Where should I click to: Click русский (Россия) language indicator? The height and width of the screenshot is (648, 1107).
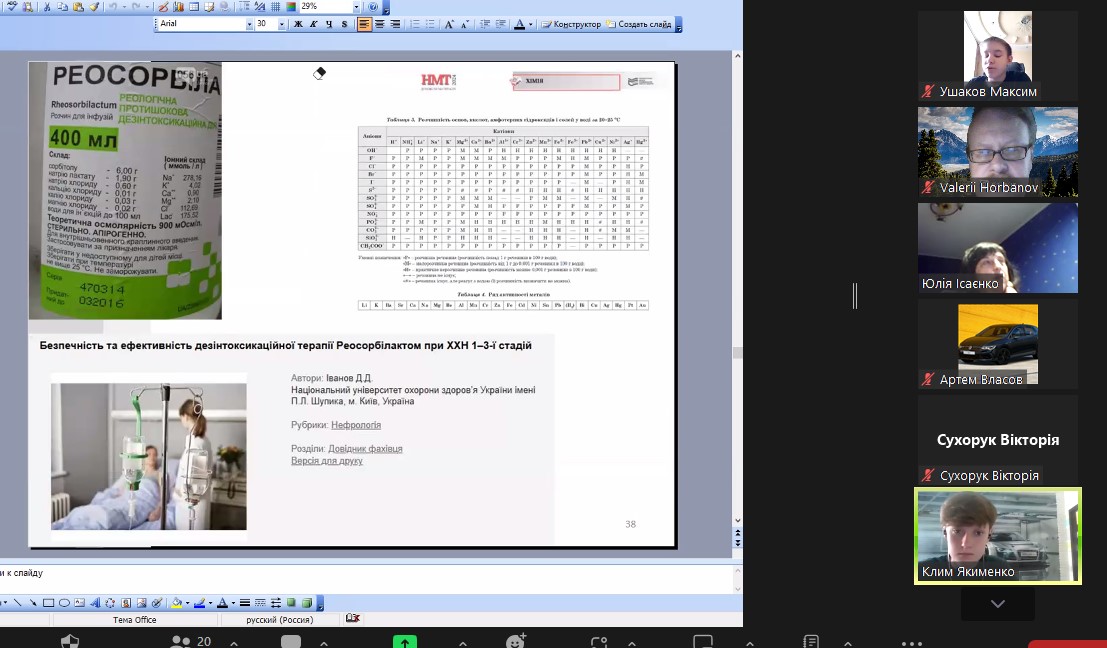280,620
